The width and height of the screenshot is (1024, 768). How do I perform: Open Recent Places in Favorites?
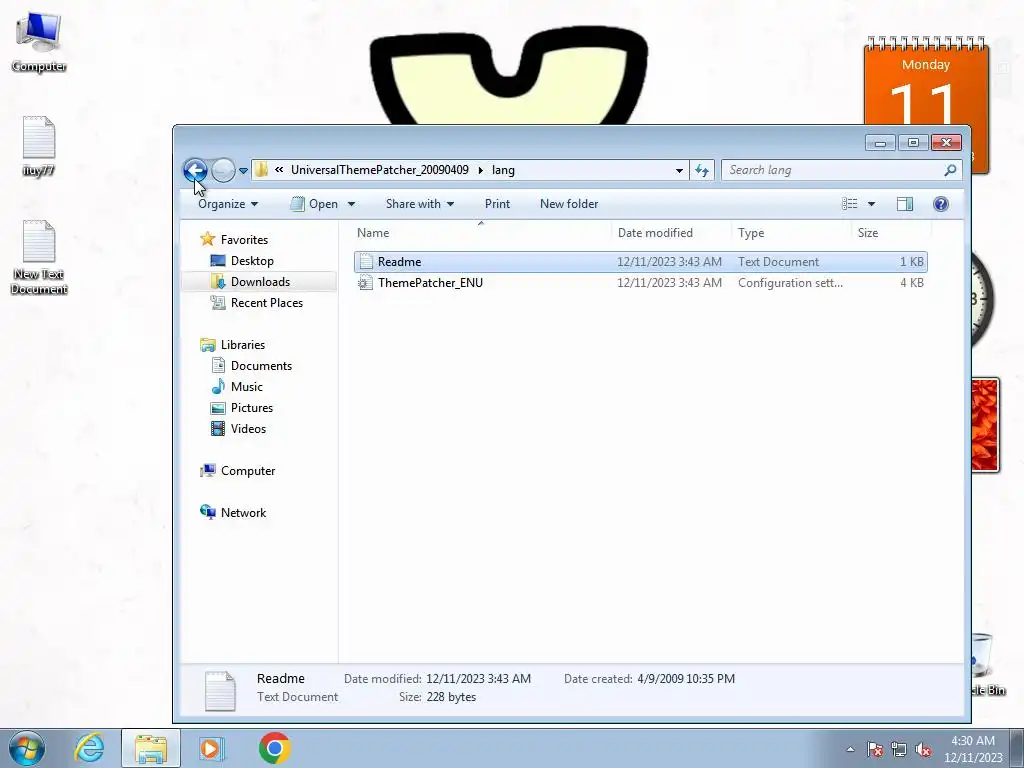pyautogui.click(x=266, y=302)
